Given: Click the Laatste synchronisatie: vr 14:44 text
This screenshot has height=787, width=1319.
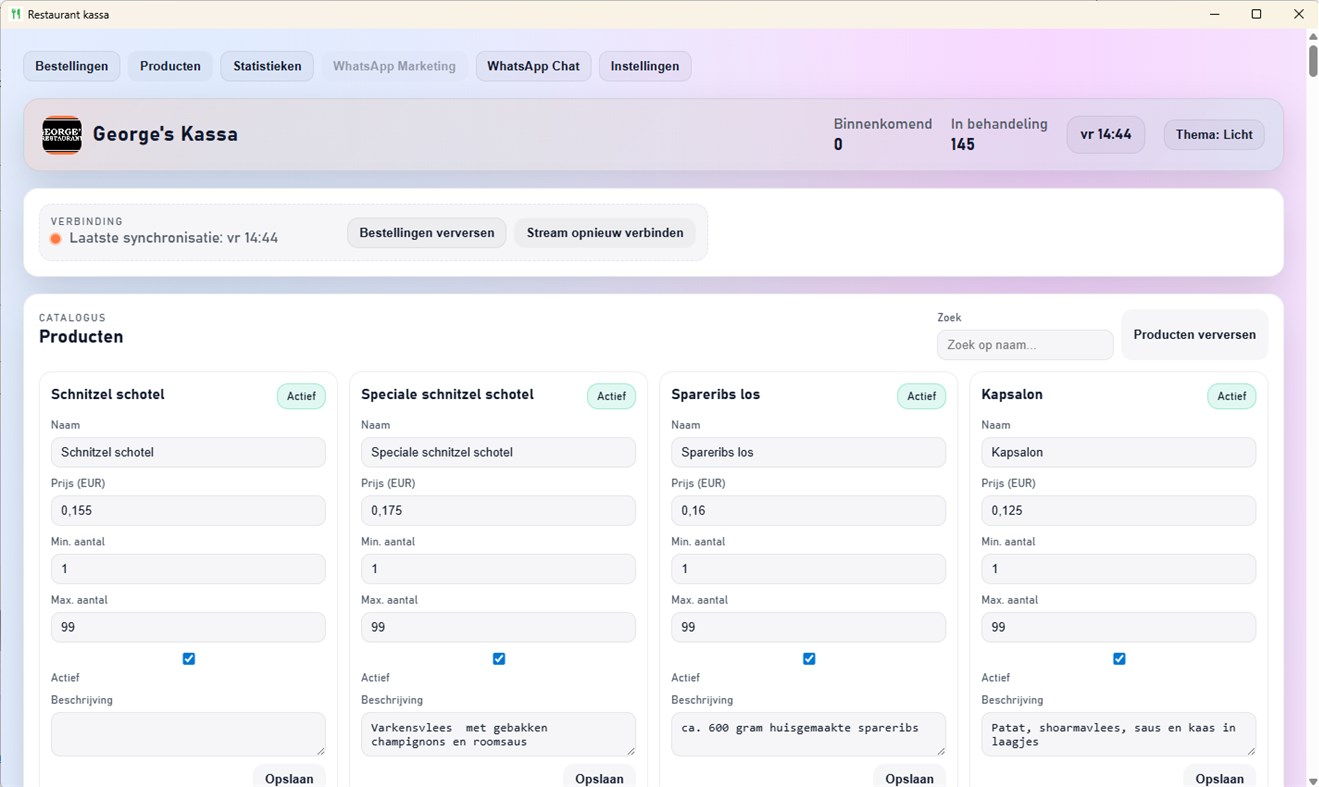Looking at the screenshot, I should pos(174,238).
